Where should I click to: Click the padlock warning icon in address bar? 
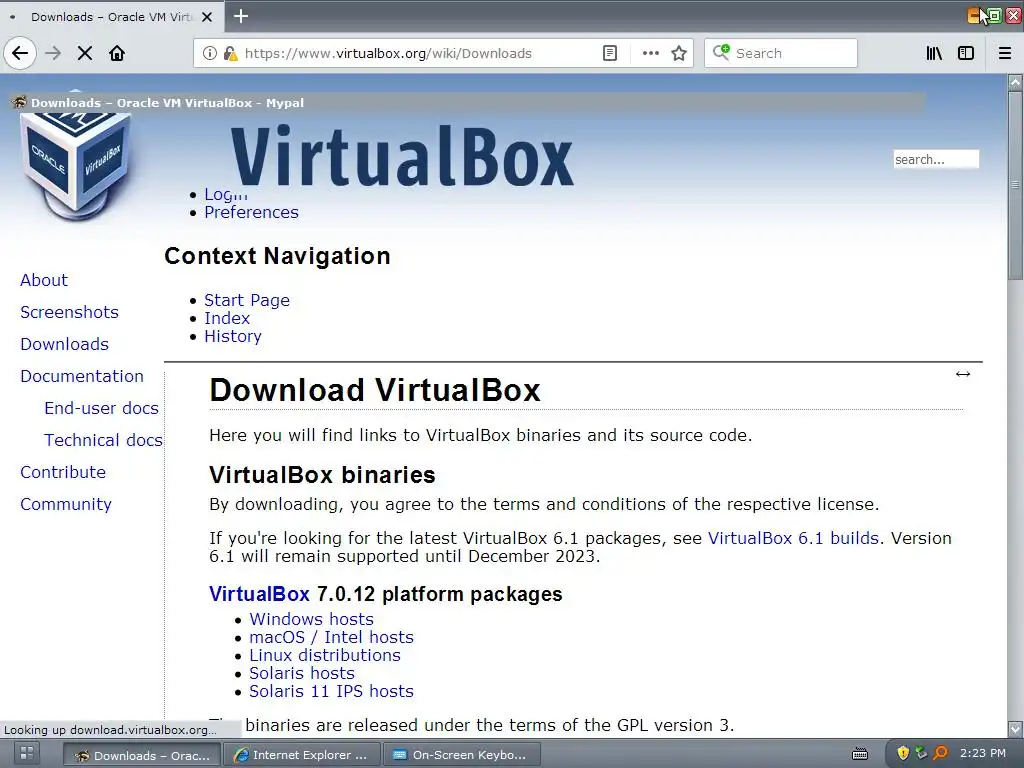230,53
